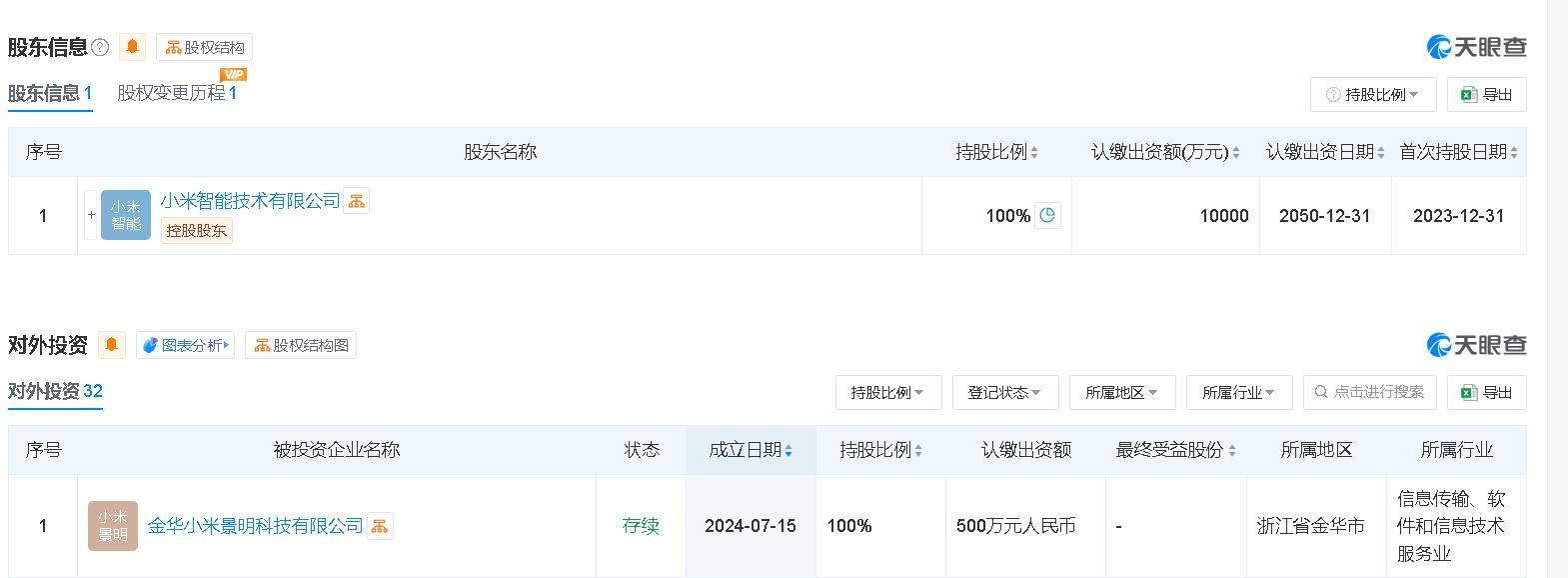Open the 股权变更历程 tab
Image resolution: width=1568 pixels, height=578 pixels.
pos(177,93)
